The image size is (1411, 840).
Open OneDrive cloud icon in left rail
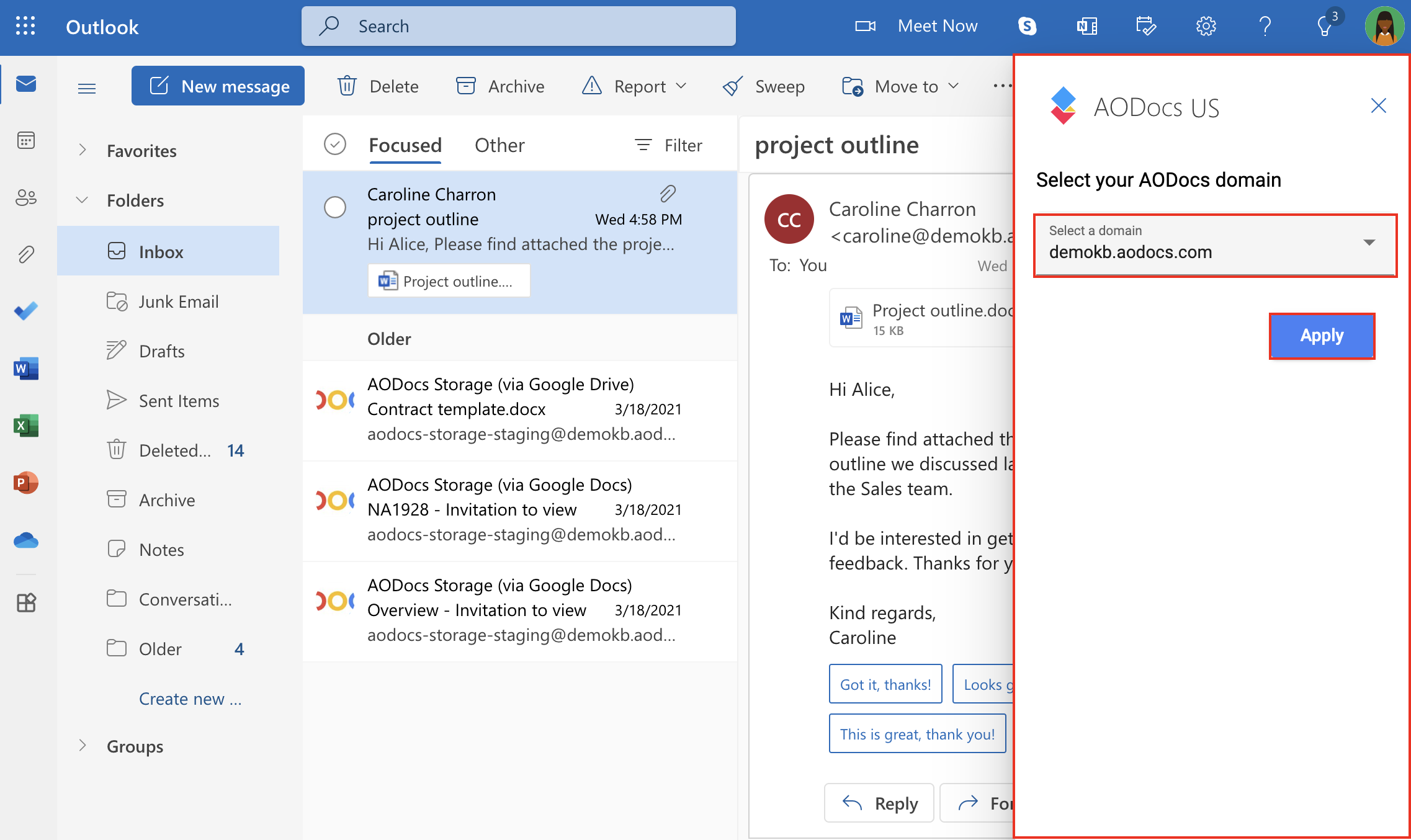pyautogui.click(x=26, y=540)
